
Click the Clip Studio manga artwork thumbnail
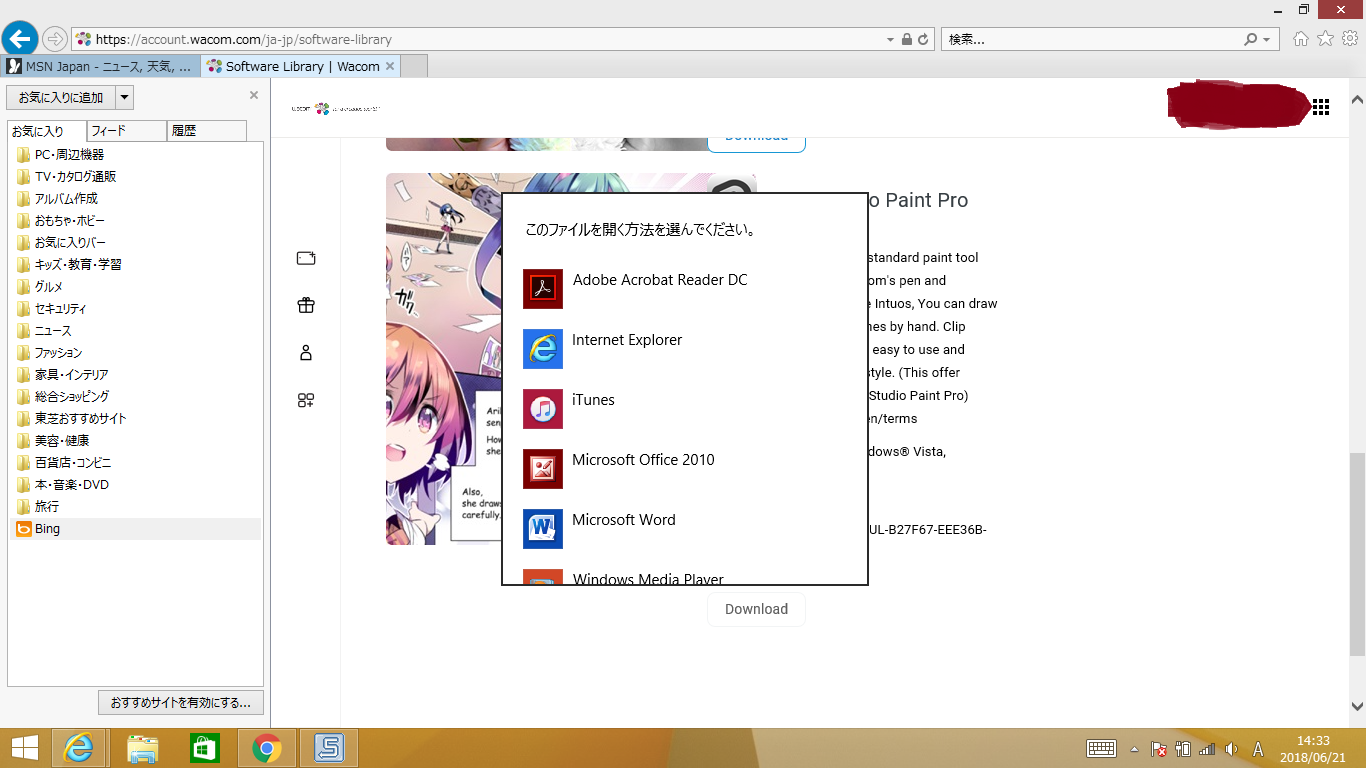tap(444, 359)
